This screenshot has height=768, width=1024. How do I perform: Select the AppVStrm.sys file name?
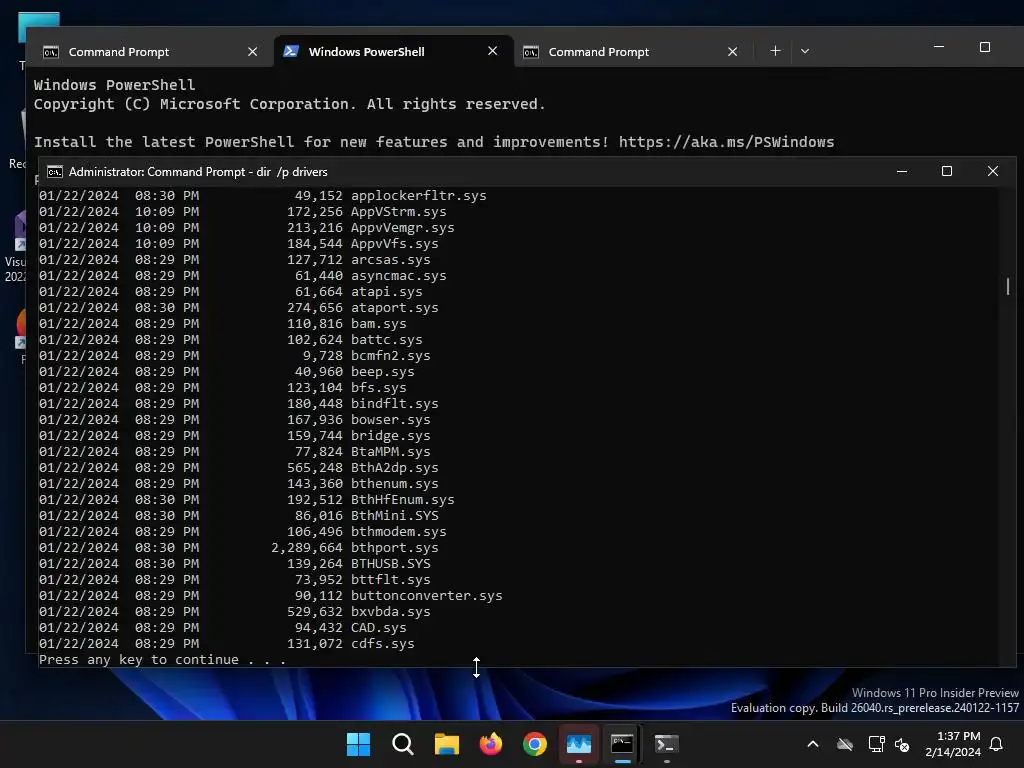[x=398, y=212]
